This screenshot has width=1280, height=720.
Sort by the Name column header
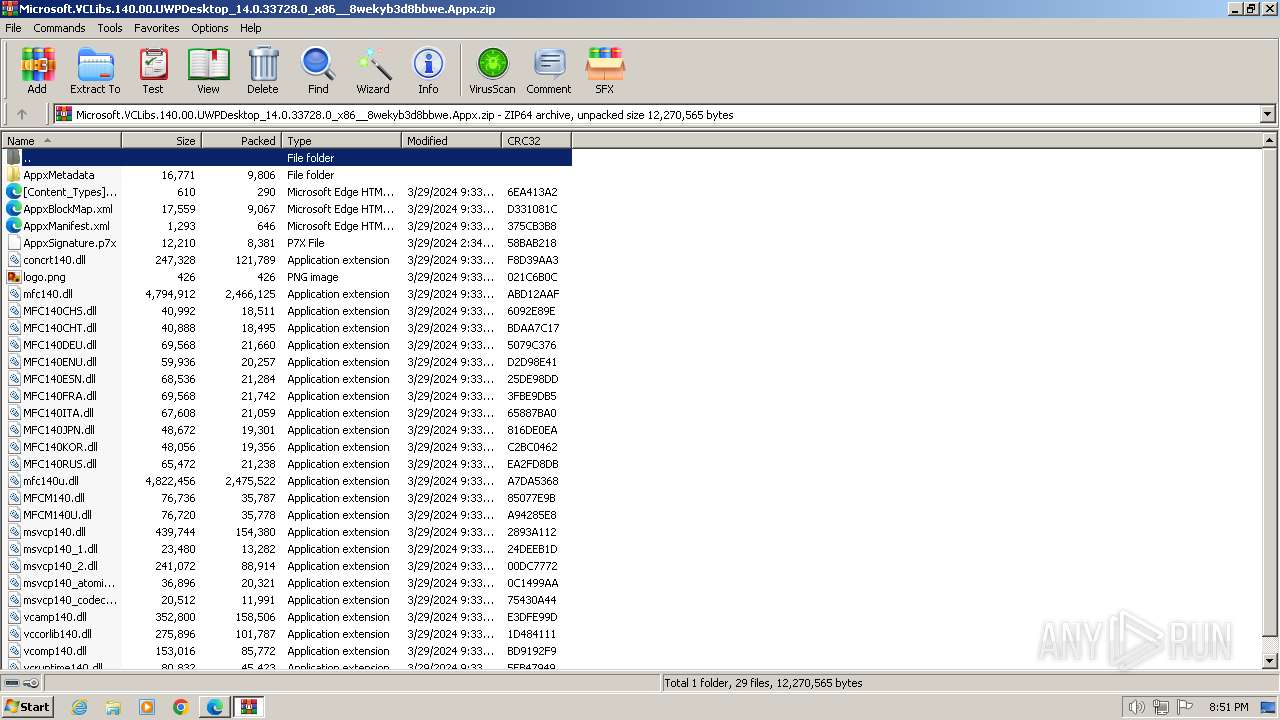(x=62, y=141)
